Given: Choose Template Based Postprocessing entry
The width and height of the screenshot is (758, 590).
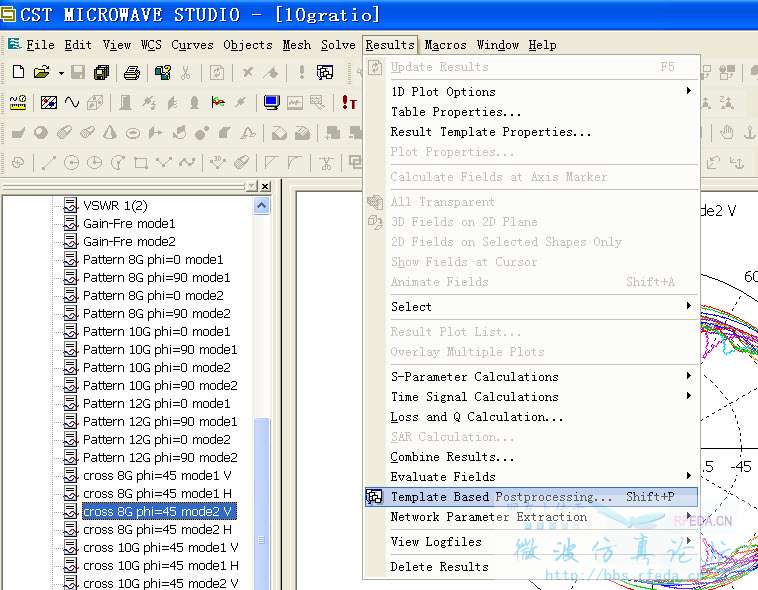Looking at the screenshot, I should tap(531, 497).
